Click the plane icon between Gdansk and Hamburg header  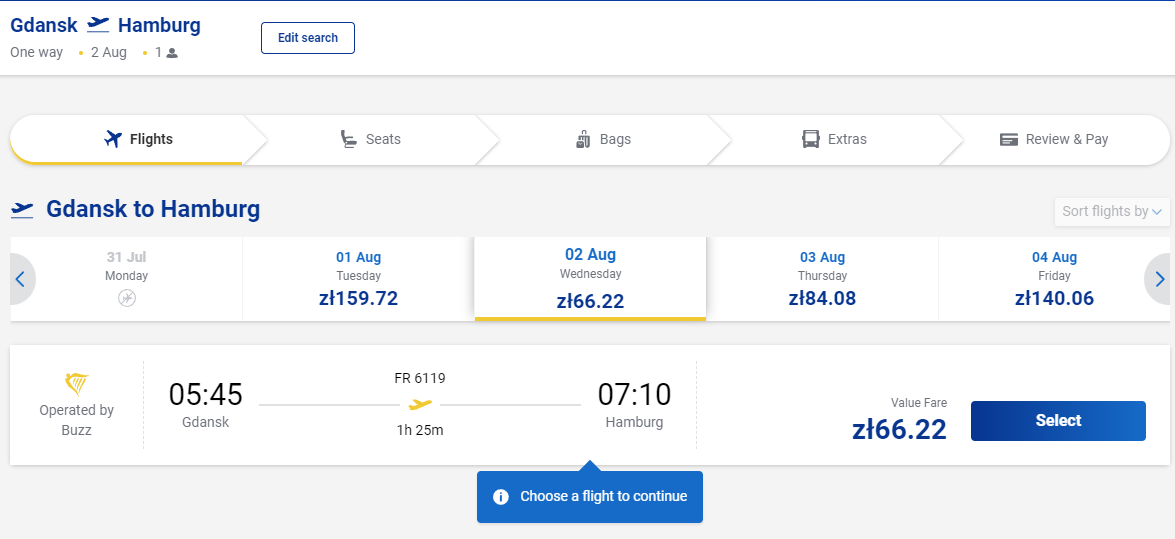pos(98,25)
